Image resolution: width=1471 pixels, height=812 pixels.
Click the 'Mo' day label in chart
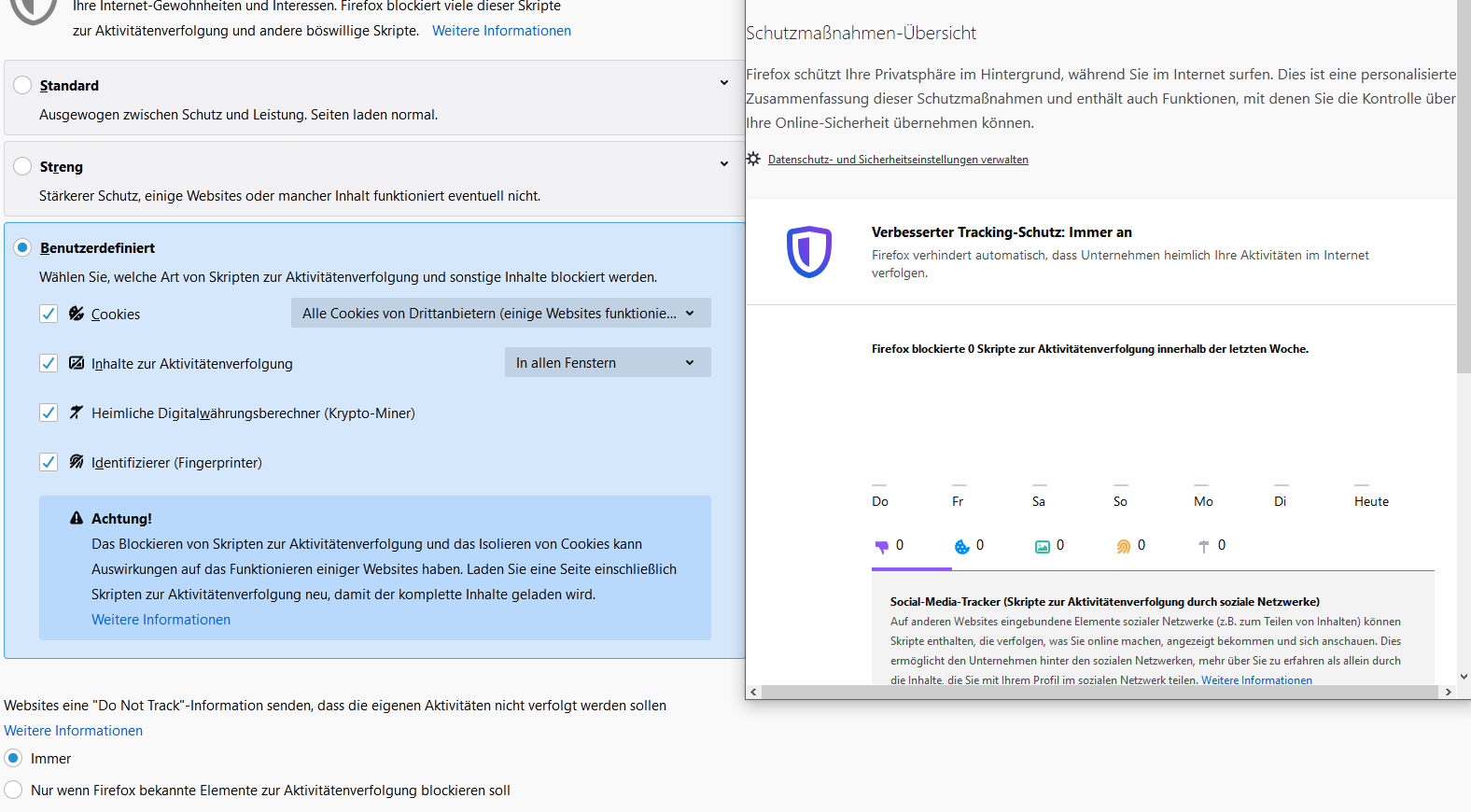1203,501
